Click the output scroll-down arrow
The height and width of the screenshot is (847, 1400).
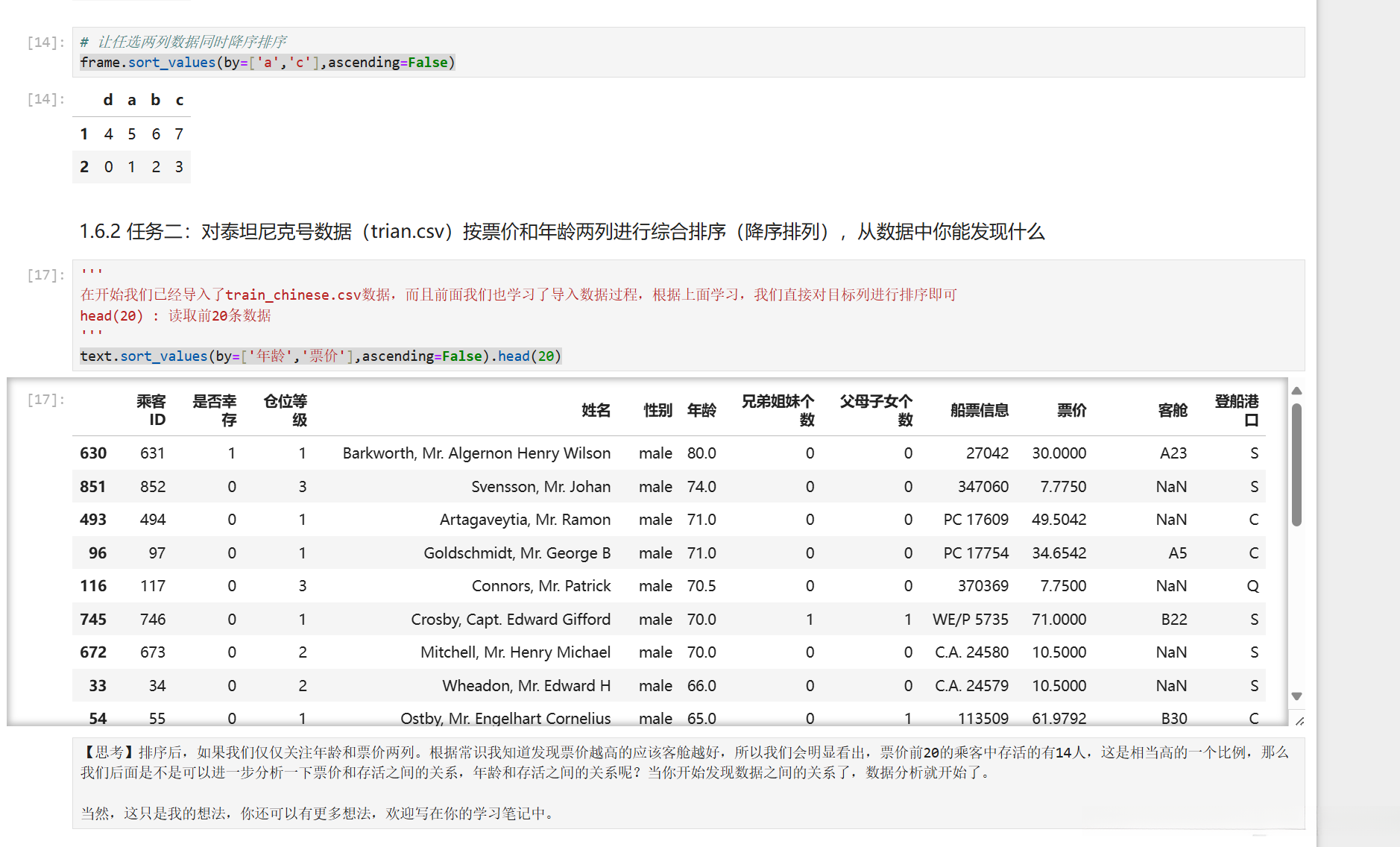pos(1296,696)
